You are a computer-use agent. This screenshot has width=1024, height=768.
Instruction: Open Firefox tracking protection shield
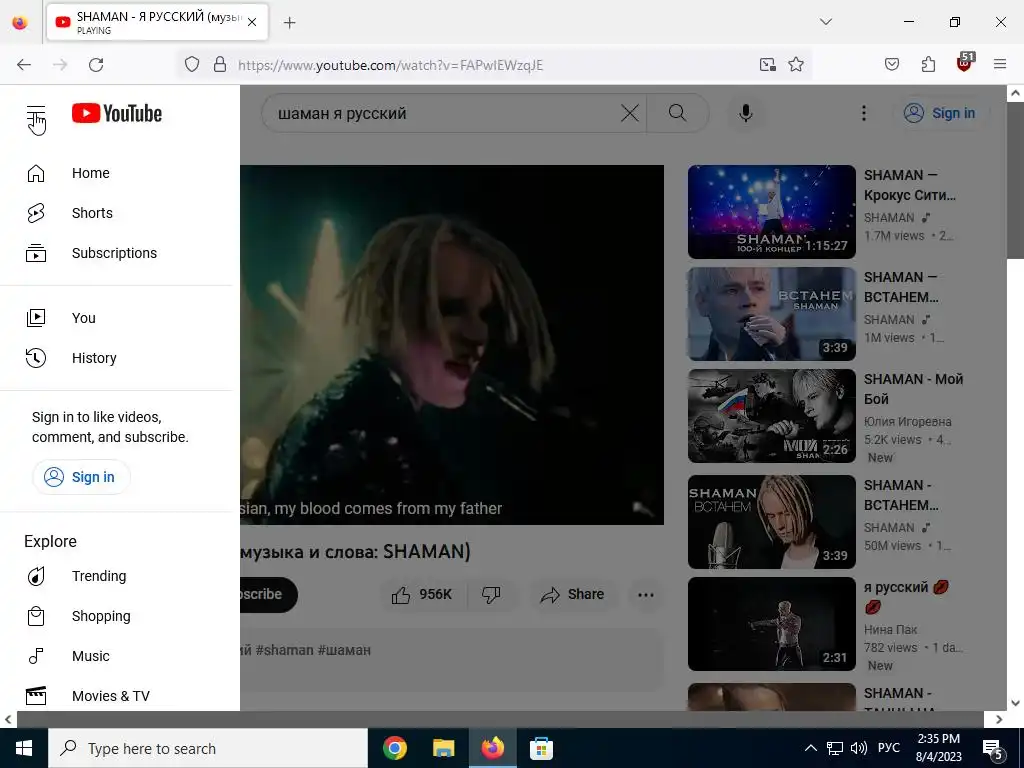191,64
